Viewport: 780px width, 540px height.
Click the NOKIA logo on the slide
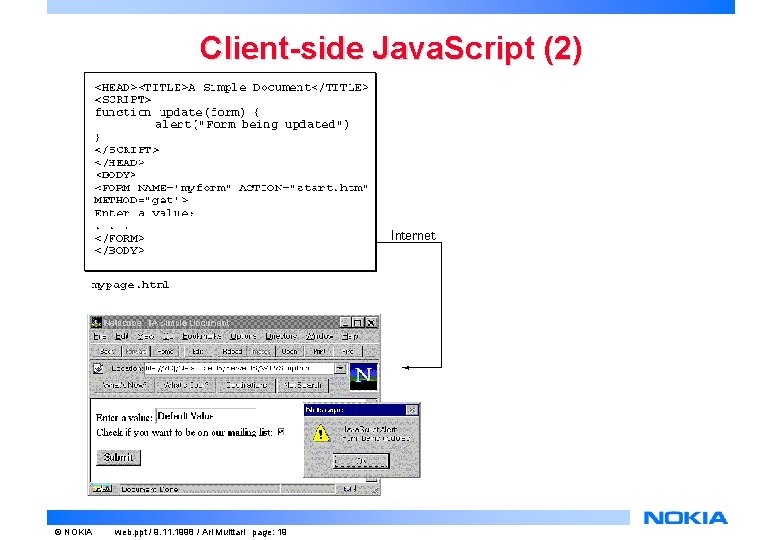685,518
